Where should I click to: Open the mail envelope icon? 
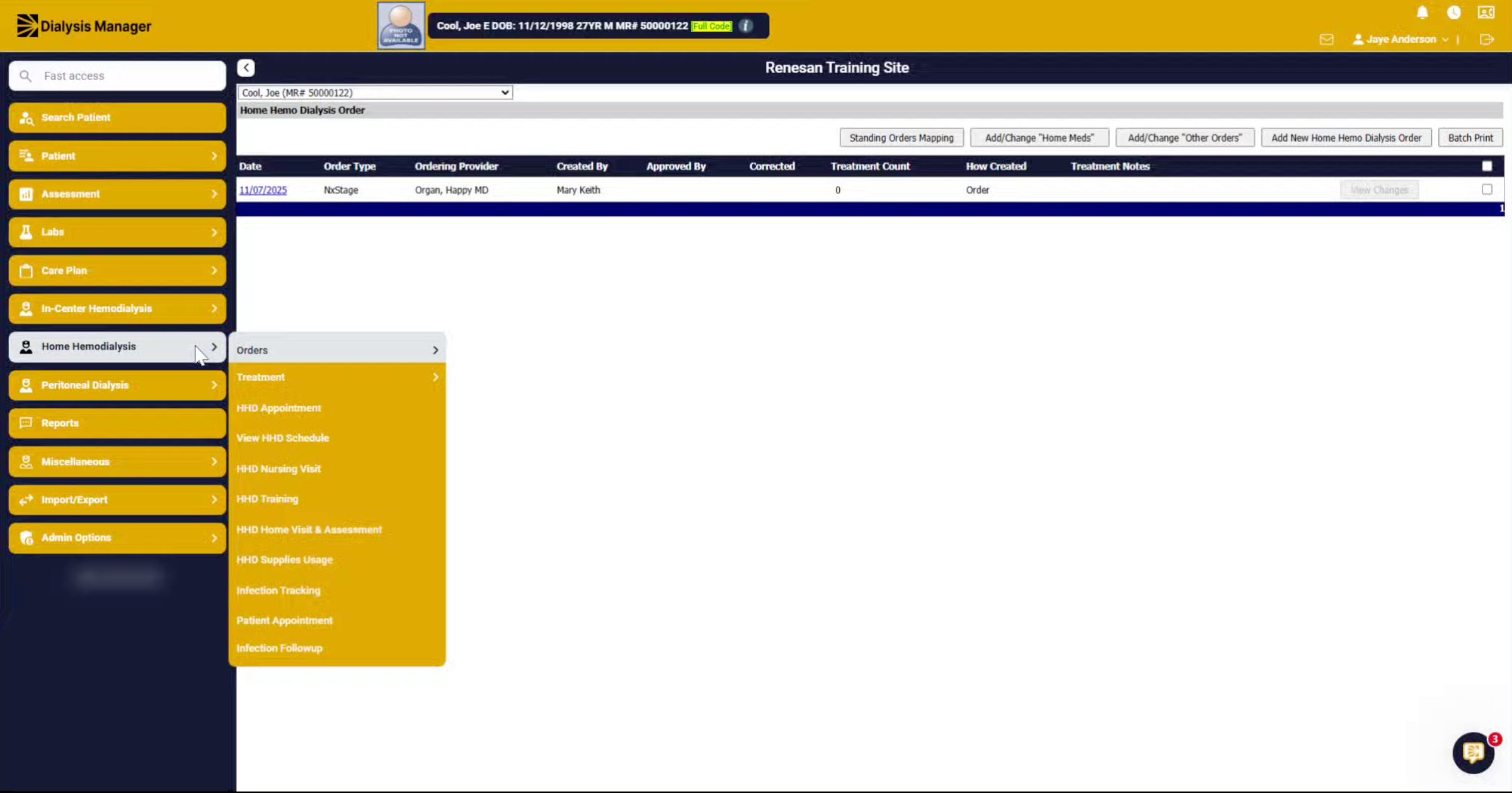coord(1327,39)
